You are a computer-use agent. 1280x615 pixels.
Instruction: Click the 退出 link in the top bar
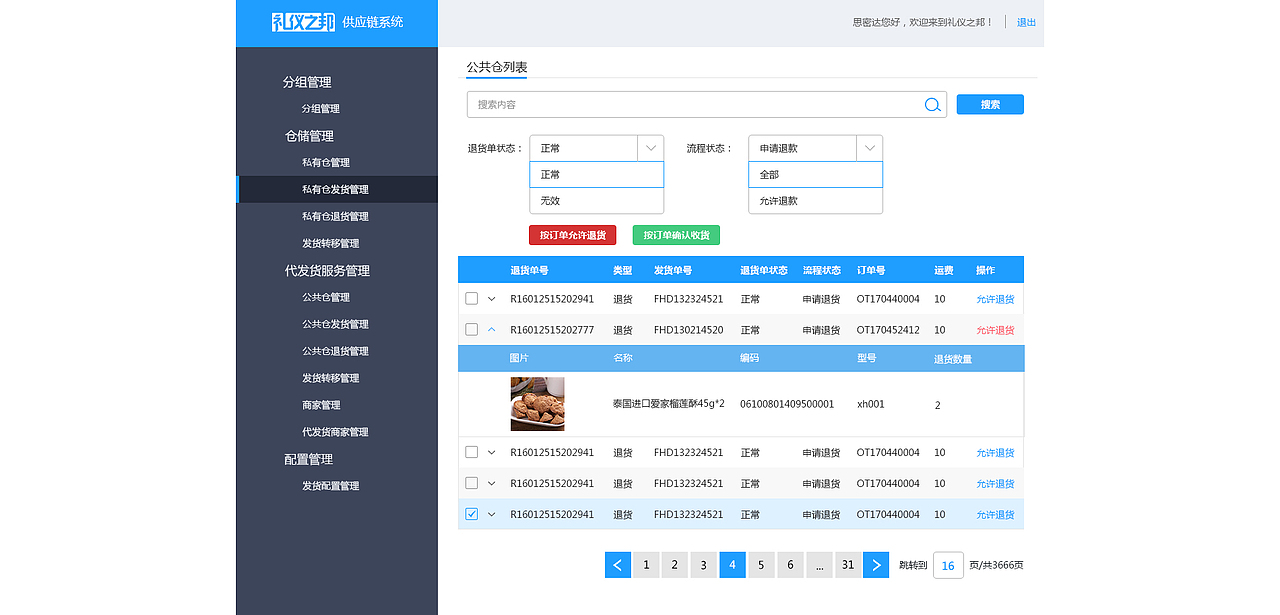(x=1026, y=22)
